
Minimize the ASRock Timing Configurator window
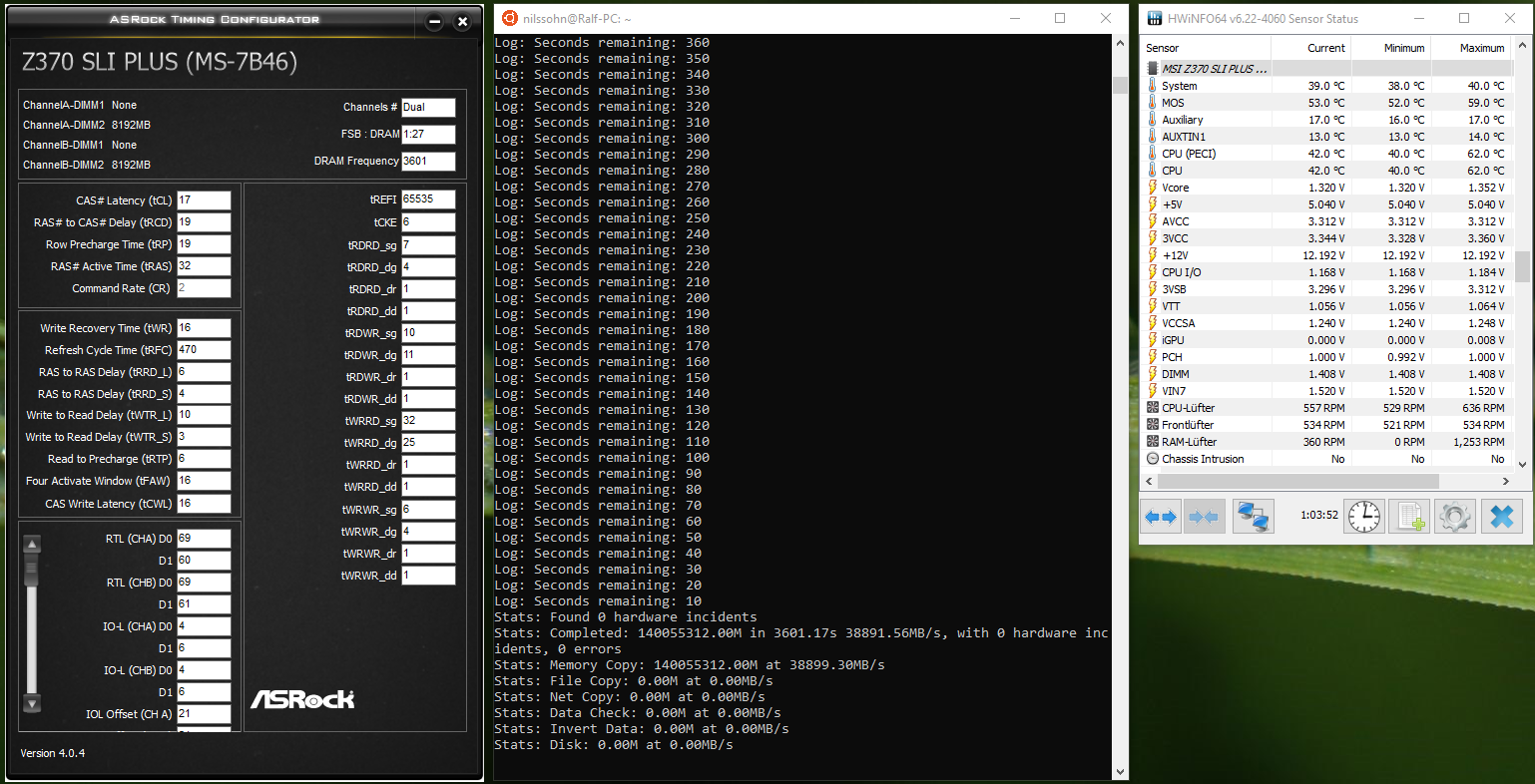coord(433,21)
